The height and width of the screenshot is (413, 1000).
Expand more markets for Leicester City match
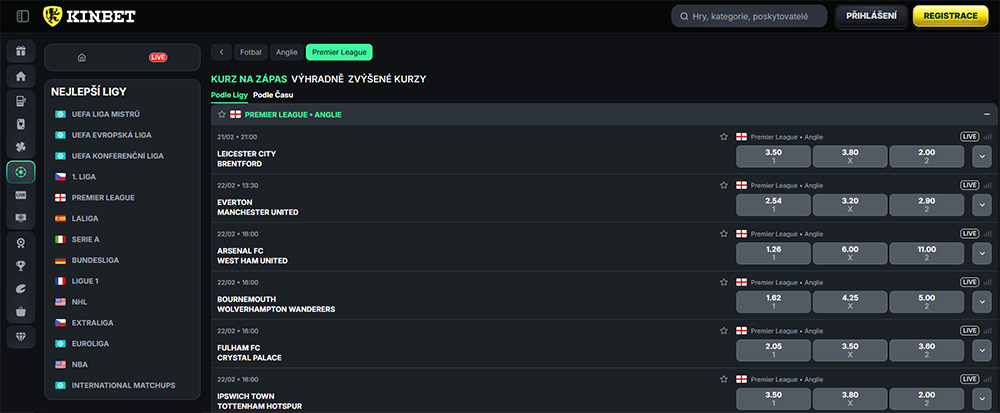[982, 156]
